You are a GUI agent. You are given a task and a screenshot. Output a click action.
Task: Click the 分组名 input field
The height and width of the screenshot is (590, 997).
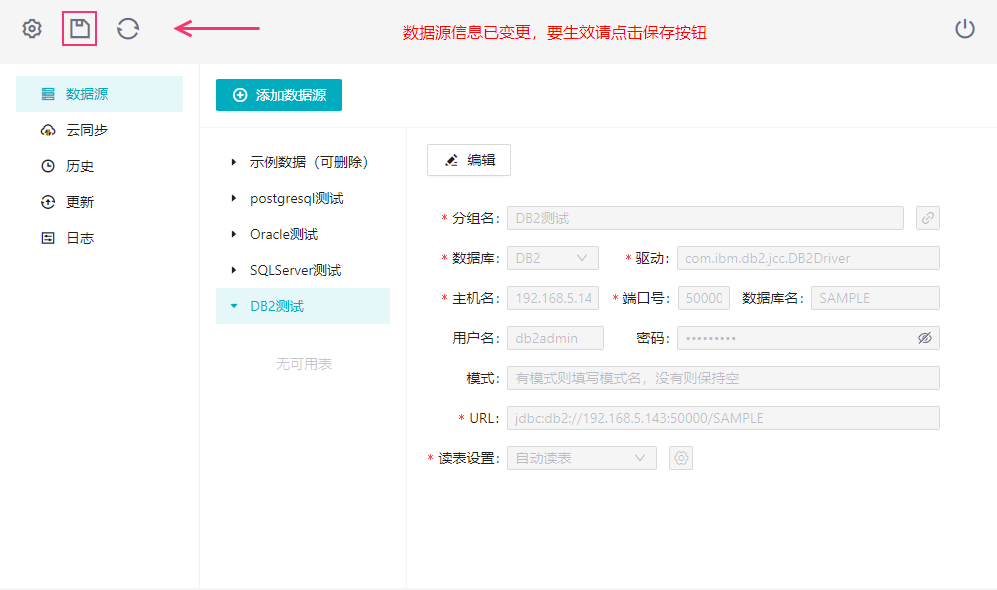(x=705, y=218)
